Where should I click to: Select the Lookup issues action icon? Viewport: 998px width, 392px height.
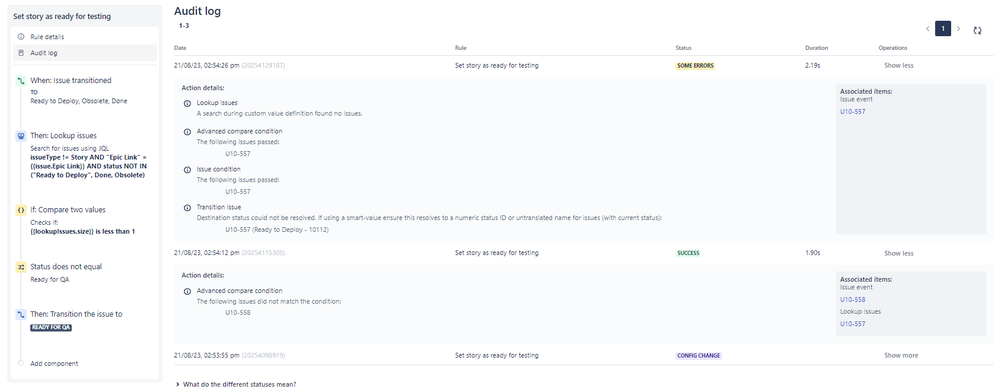pos(21,136)
